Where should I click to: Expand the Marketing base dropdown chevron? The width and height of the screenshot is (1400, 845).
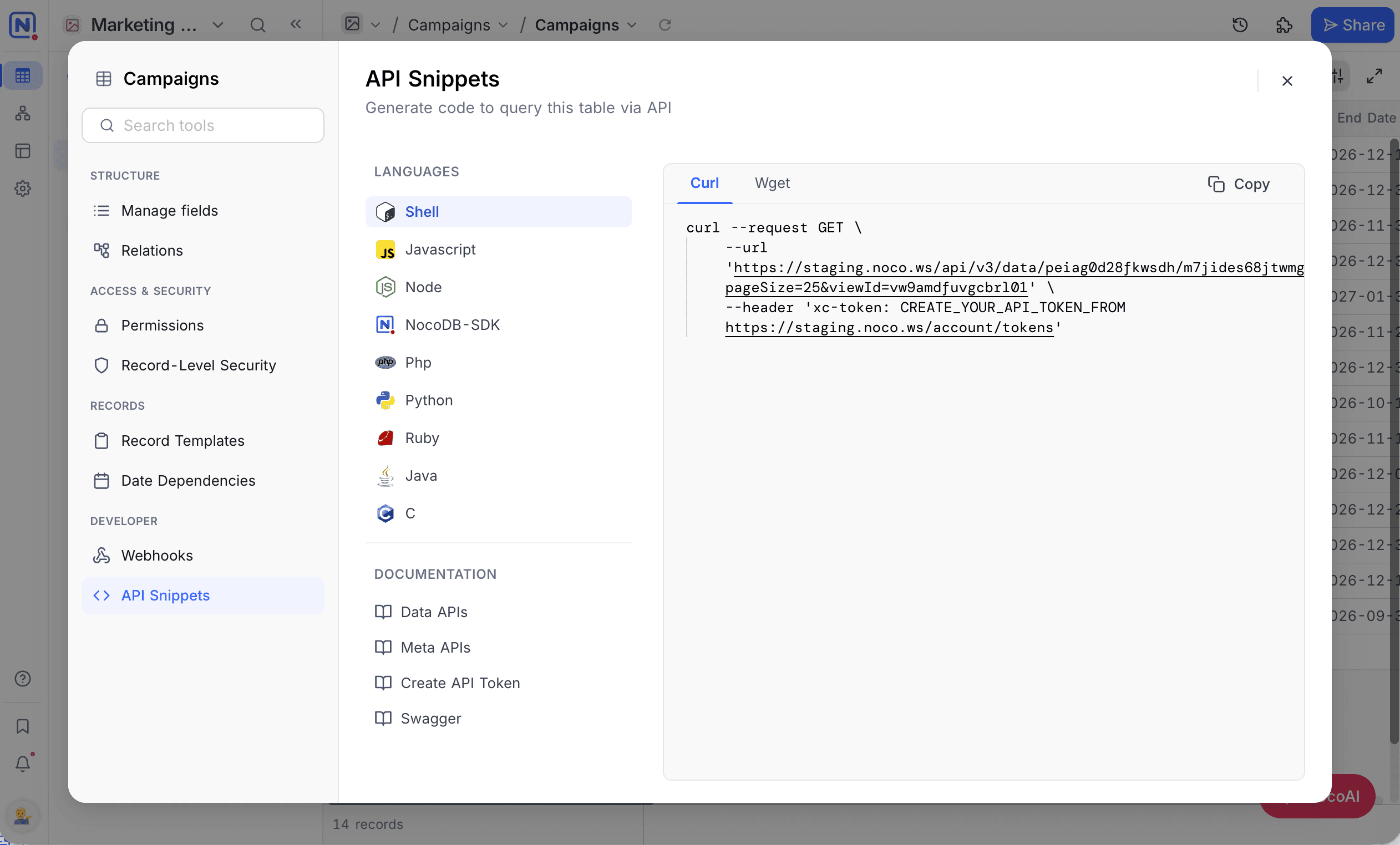(x=217, y=25)
